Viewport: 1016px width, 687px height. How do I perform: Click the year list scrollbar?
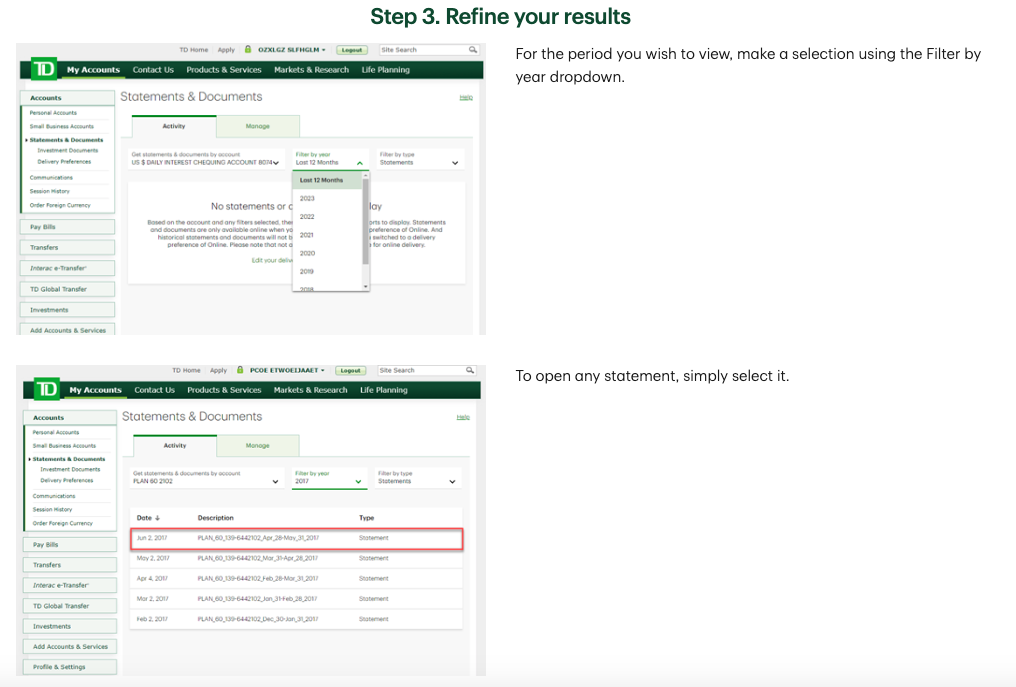point(365,222)
